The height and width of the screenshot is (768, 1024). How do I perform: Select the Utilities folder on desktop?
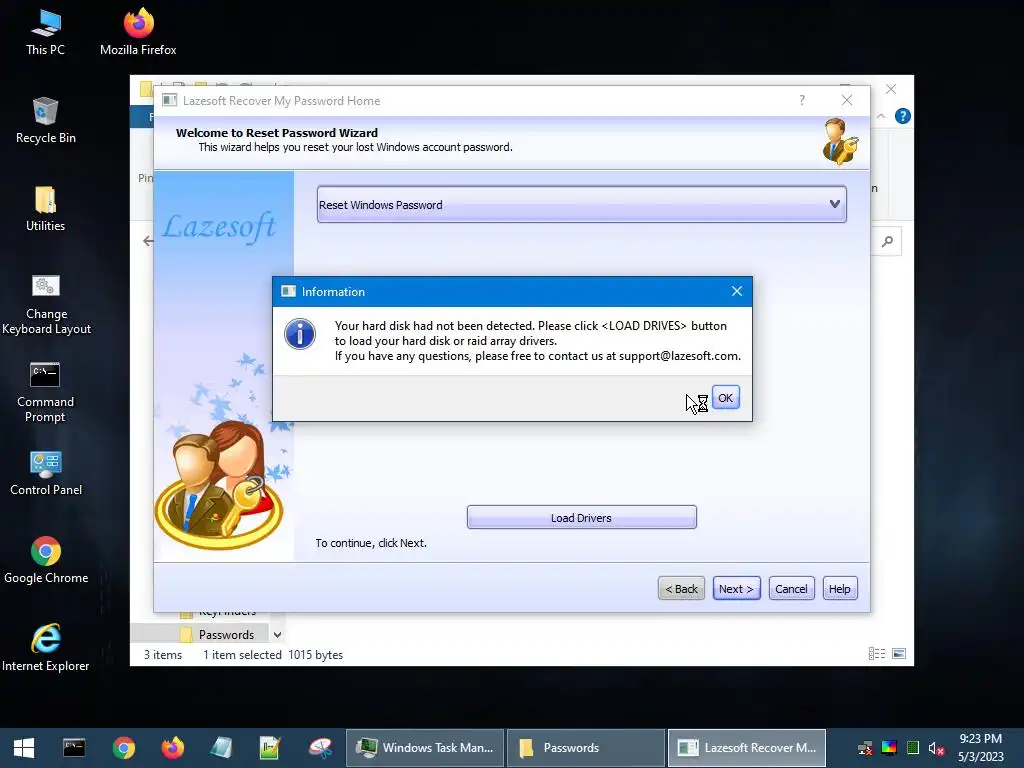coord(46,209)
